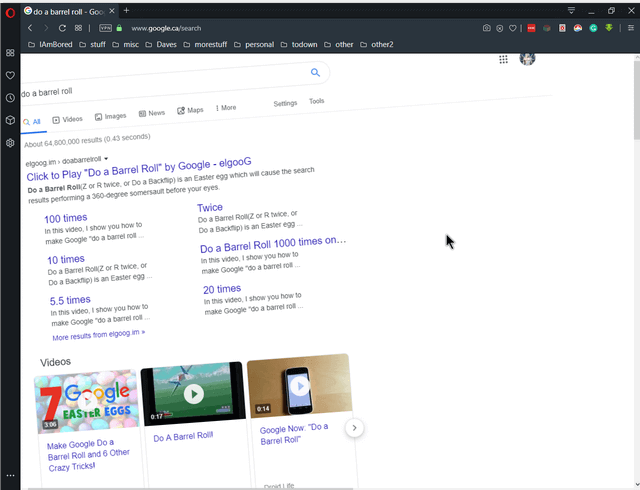Go forward to the next page
Image resolution: width=640 pixels, height=490 pixels.
click(x=46, y=28)
